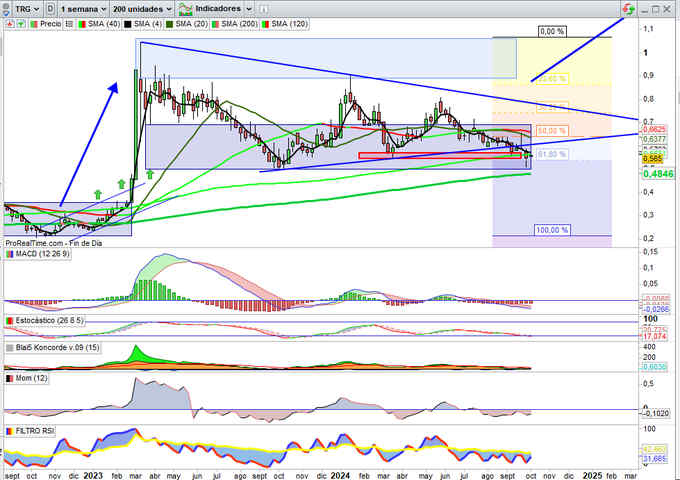The height and width of the screenshot is (480, 680).
Task: Click the MACD panel color icon
Action: tap(10, 254)
